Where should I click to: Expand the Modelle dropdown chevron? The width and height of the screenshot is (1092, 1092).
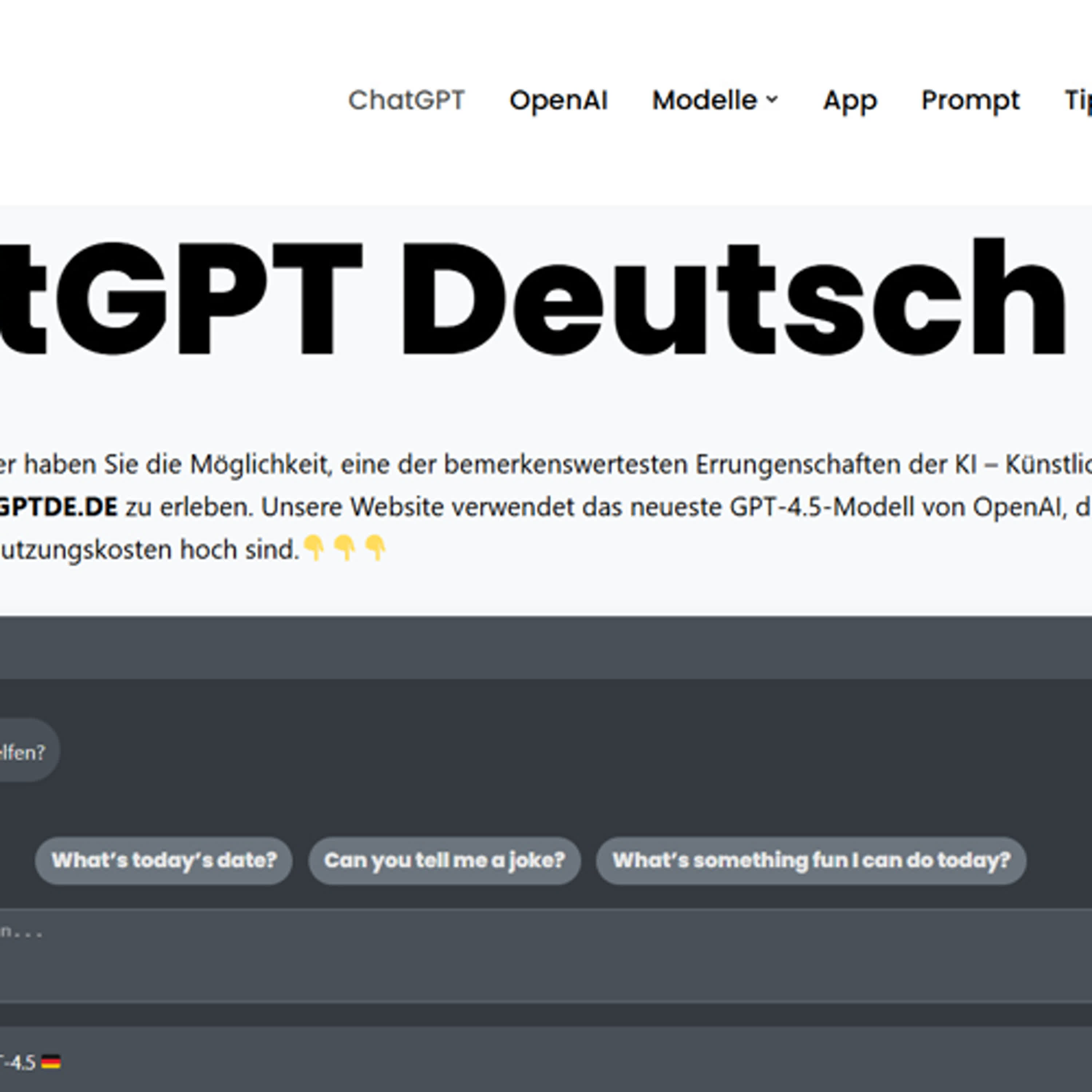(x=772, y=100)
